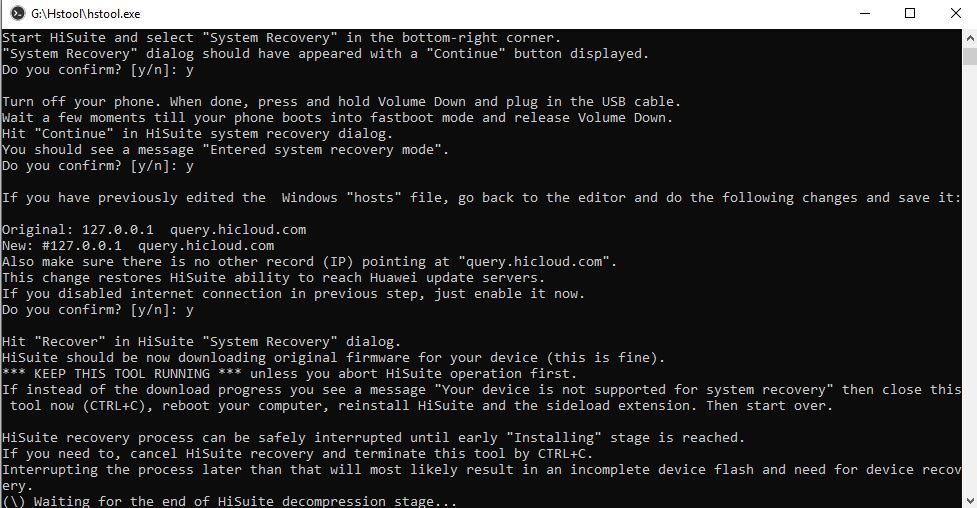Screen dimensions: 977x508
Task: Click the "Start HiSuite and select" top line
Action: (x=282, y=37)
